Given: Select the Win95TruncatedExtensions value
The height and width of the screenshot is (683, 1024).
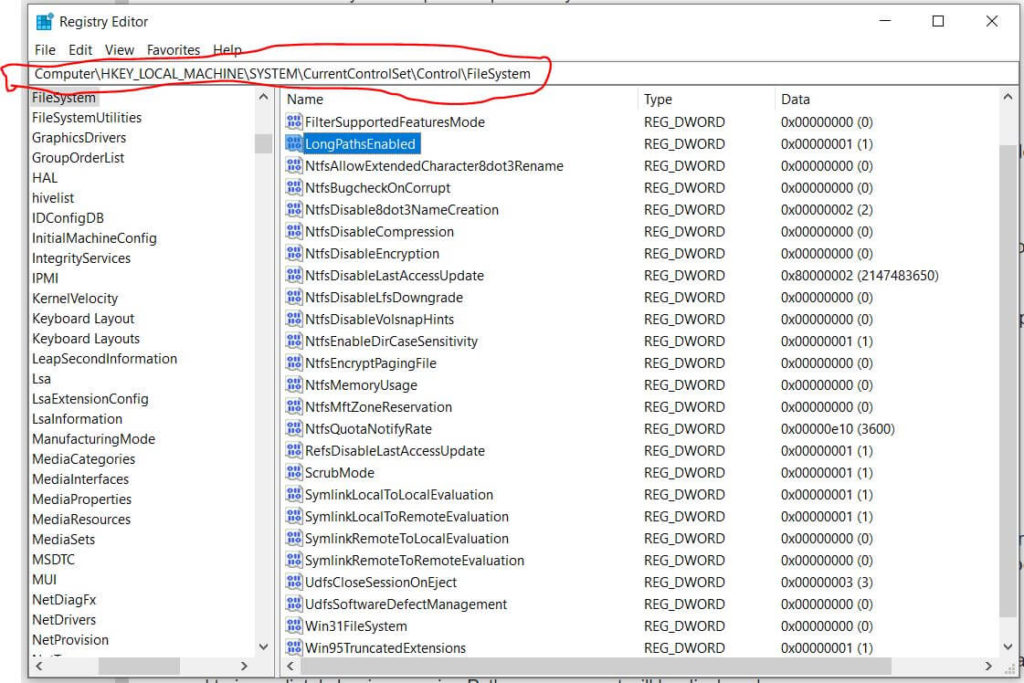Looking at the screenshot, I should click(385, 648).
